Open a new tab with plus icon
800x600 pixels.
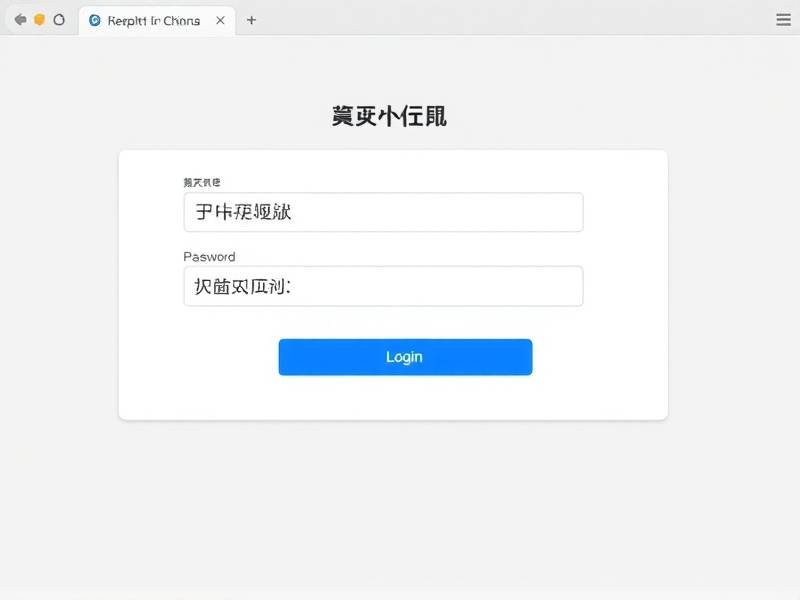[251, 20]
